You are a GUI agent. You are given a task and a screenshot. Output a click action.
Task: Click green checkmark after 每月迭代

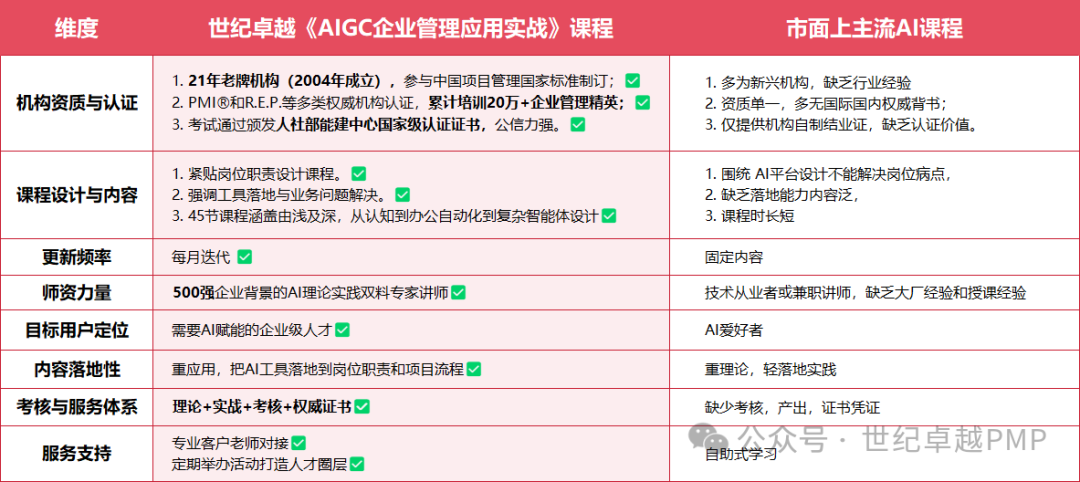(244, 257)
